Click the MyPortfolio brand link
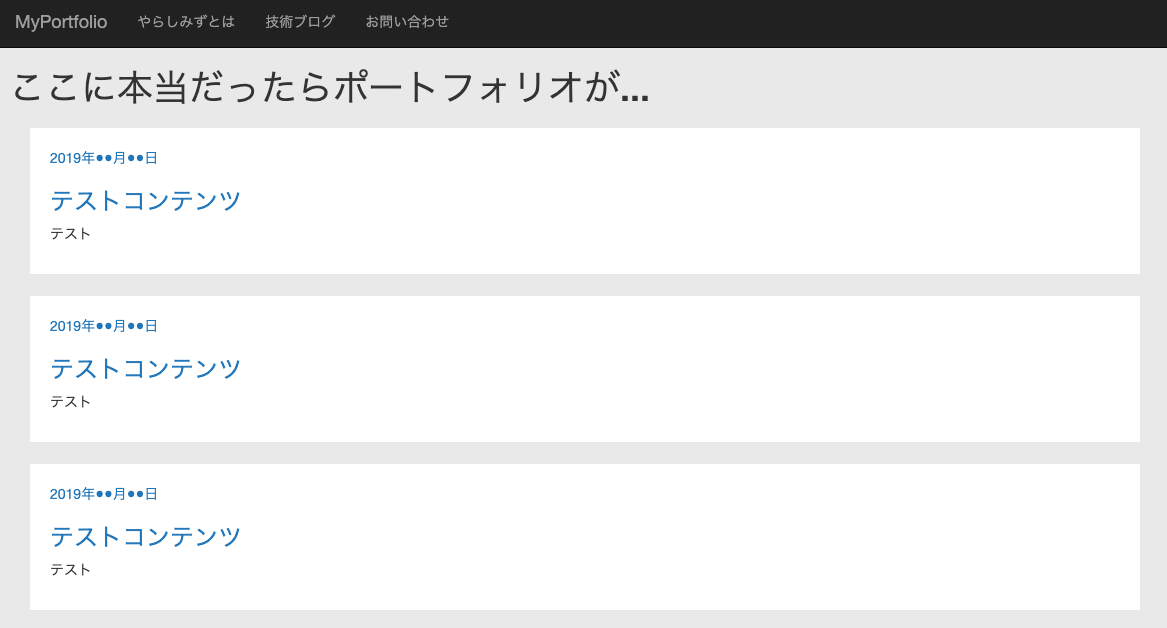Viewport: 1167px width, 628px height. click(x=61, y=22)
